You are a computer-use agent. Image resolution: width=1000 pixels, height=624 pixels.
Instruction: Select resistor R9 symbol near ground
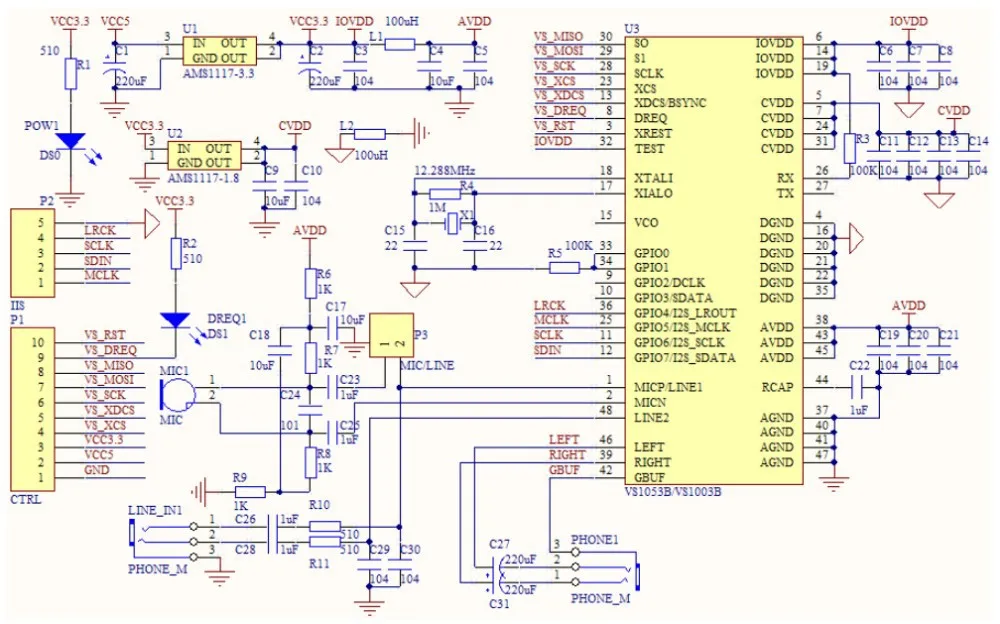251,492
